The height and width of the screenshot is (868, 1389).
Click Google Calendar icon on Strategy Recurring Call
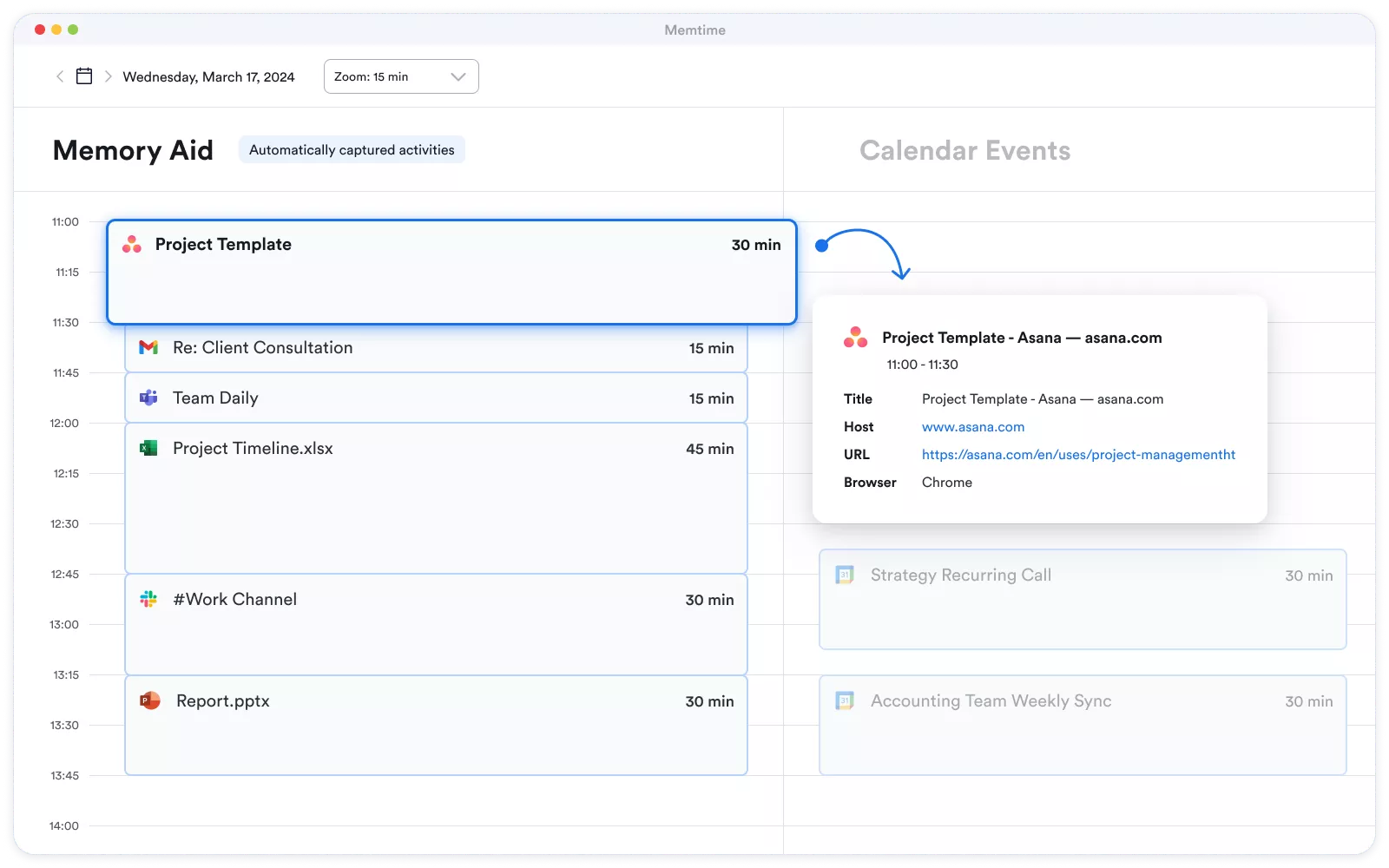(845, 575)
